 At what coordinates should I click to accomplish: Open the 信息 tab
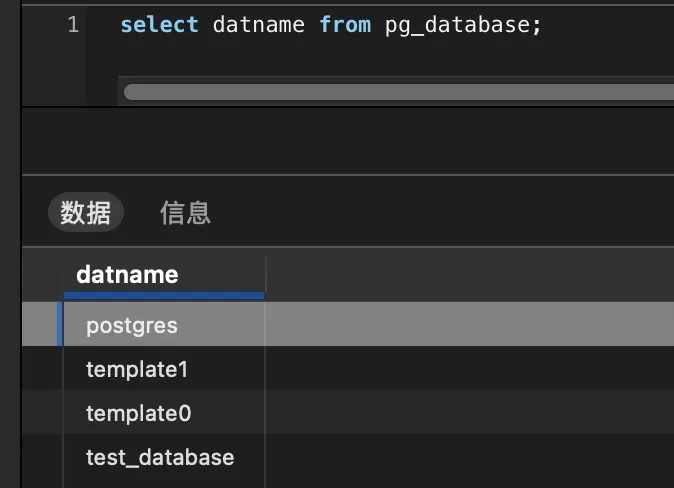click(x=185, y=213)
